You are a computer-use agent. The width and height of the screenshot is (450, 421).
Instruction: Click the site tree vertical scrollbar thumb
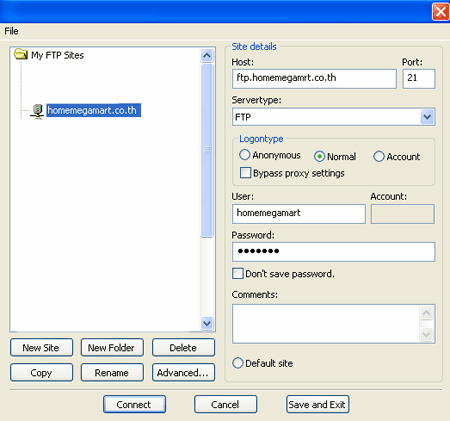[207, 150]
